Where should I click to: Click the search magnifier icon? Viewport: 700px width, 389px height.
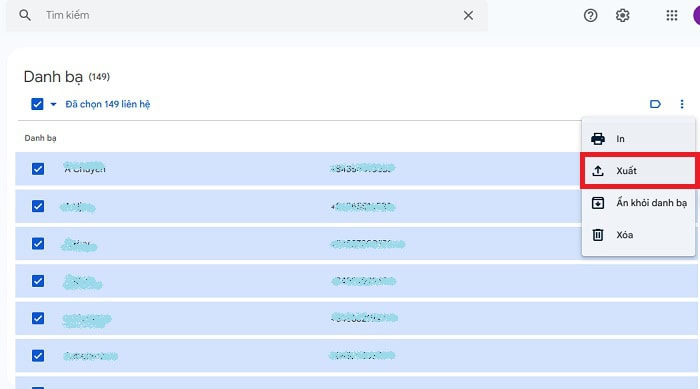click(x=25, y=15)
